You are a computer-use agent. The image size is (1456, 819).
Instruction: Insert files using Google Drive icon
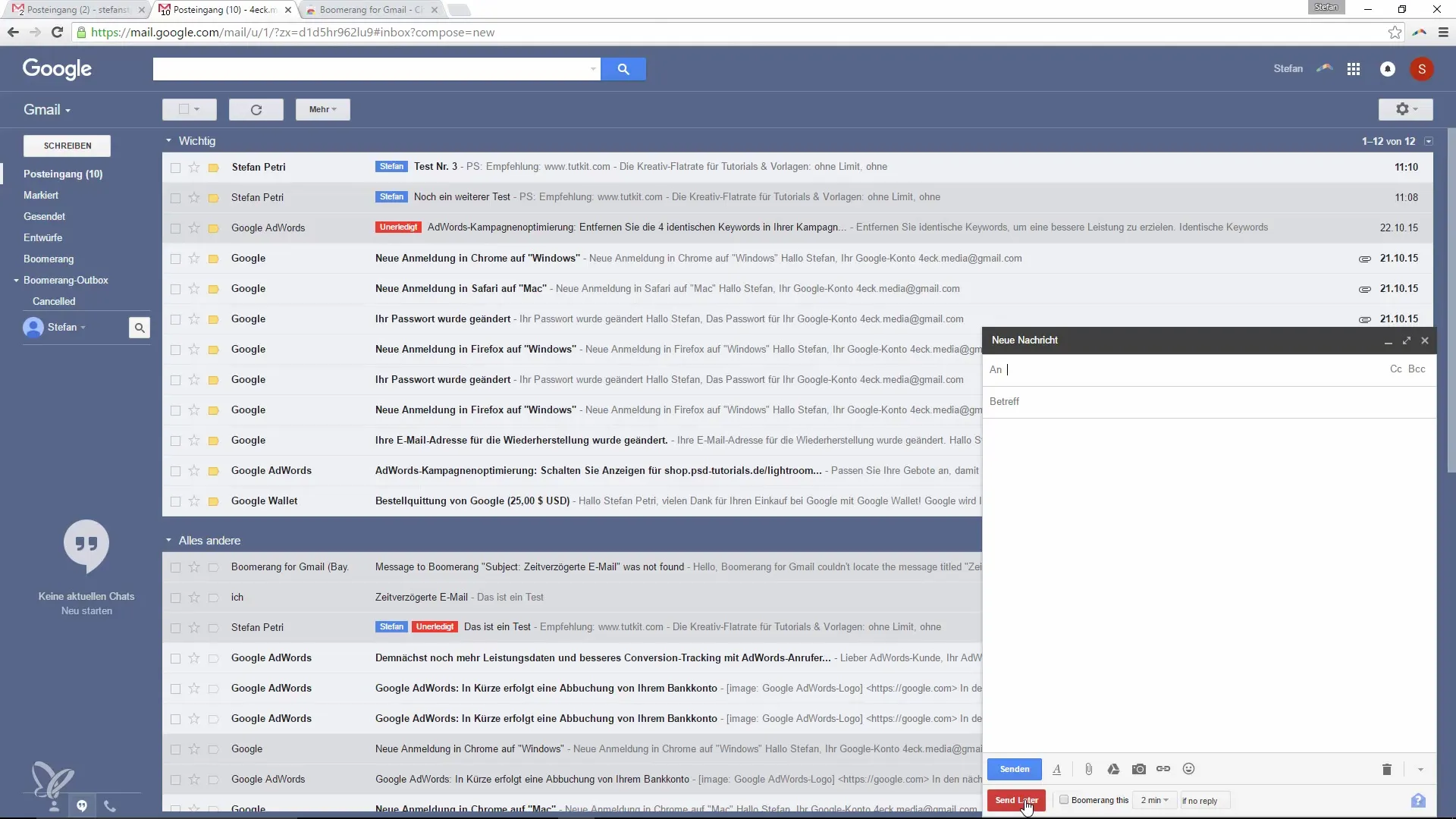(1113, 769)
